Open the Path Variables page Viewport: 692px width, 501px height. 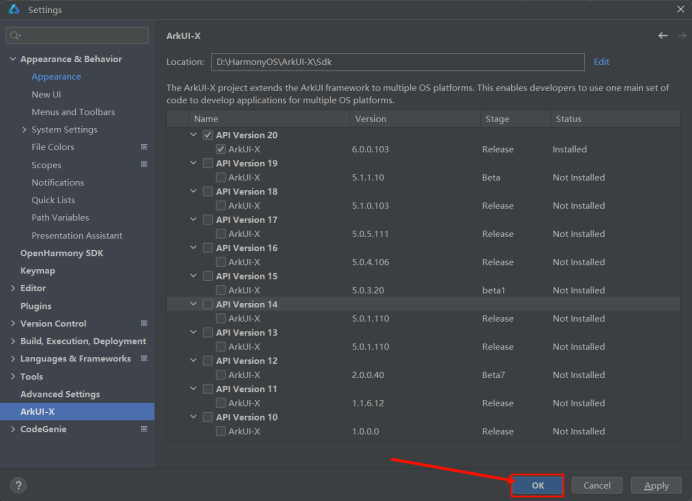tap(60, 218)
